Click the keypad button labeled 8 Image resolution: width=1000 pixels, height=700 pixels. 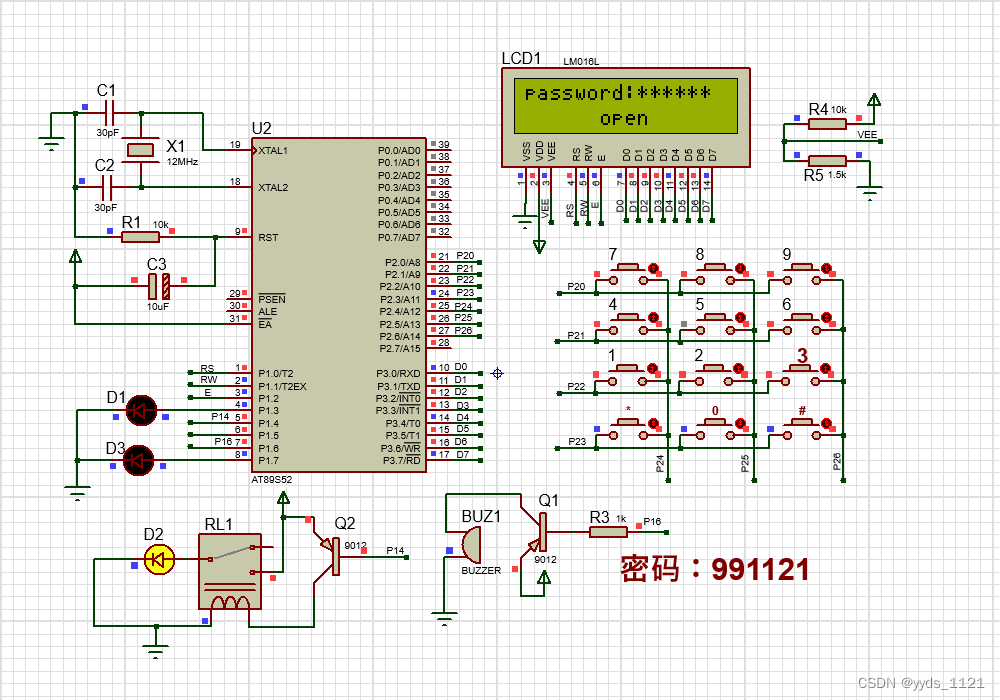(716, 273)
